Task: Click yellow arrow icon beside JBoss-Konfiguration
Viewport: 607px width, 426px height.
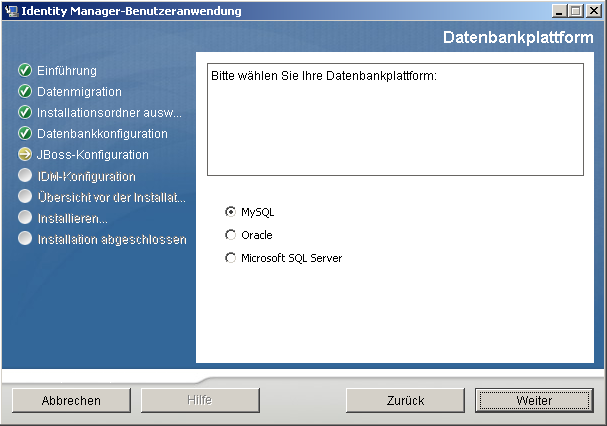Action: pos(25,154)
